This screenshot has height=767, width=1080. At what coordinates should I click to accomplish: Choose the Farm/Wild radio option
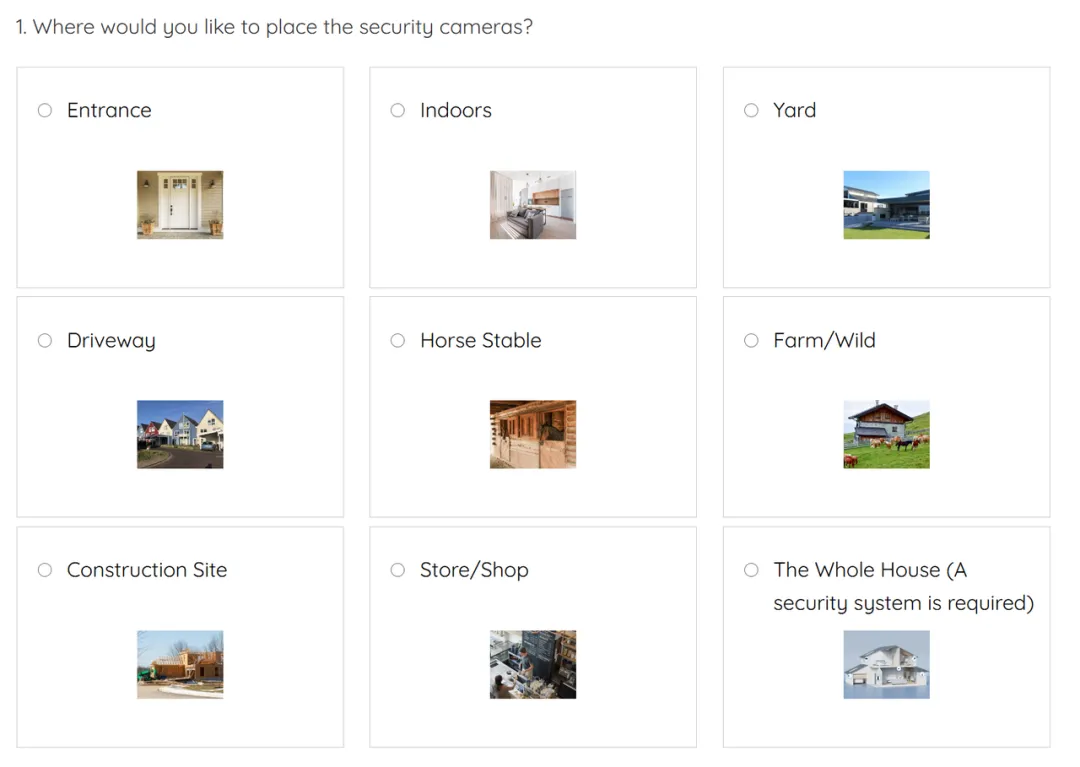751,340
